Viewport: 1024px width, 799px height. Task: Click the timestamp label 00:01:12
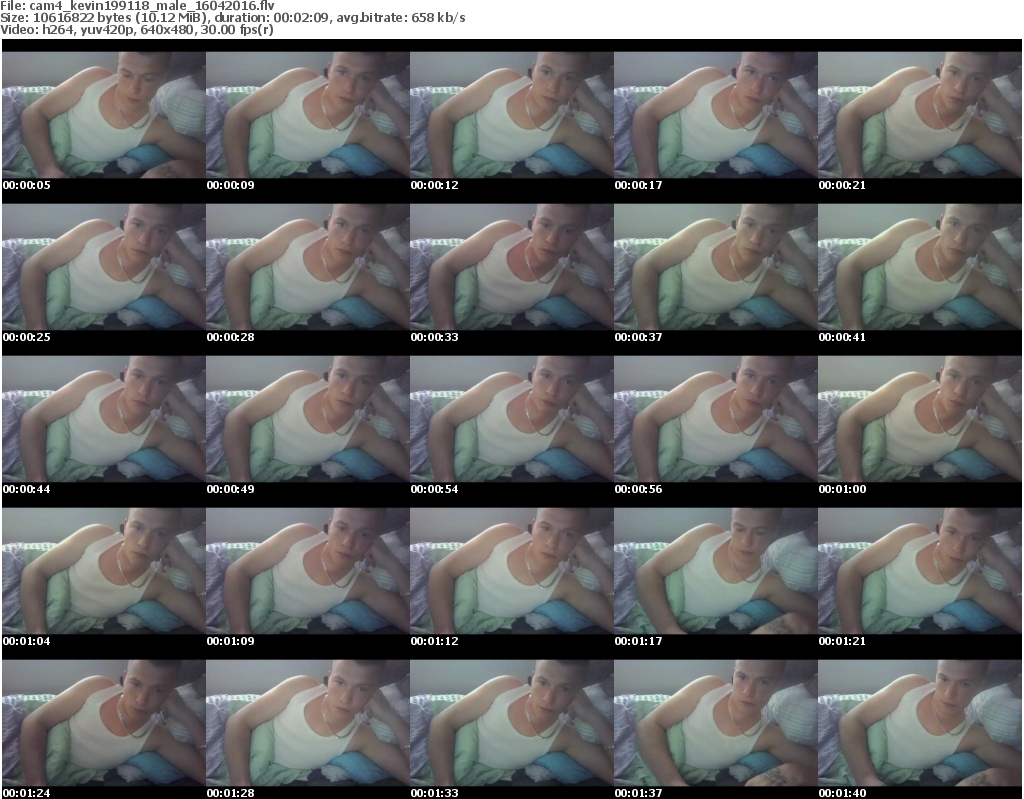434,642
